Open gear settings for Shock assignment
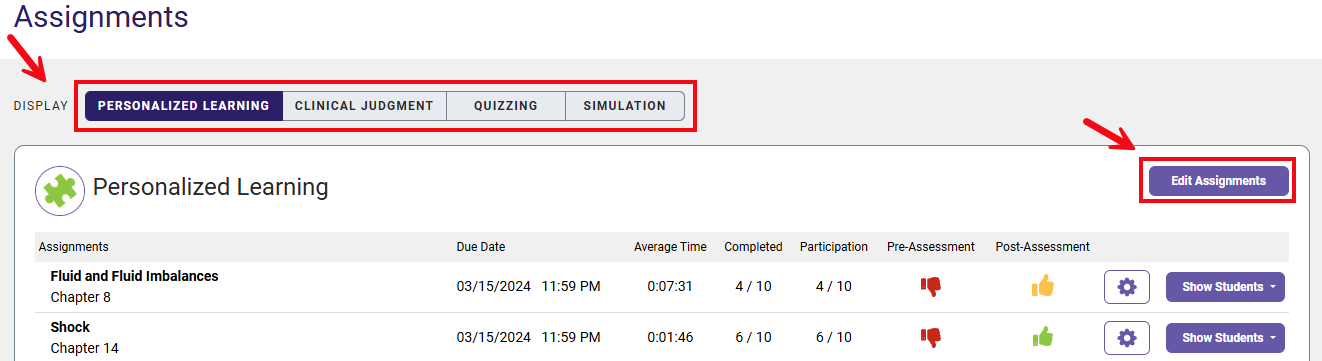The height and width of the screenshot is (361, 1322). 1127,338
